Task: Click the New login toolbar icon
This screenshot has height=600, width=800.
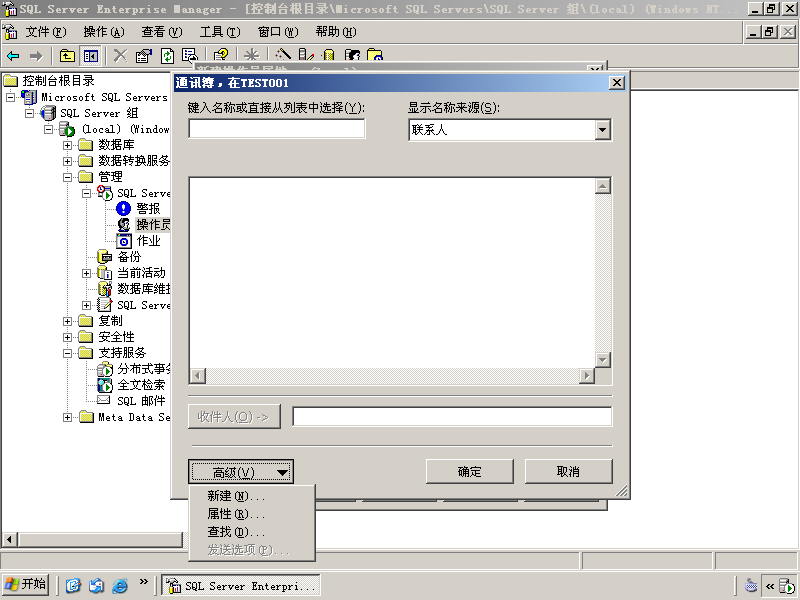Action: pyautogui.click(x=352, y=54)
